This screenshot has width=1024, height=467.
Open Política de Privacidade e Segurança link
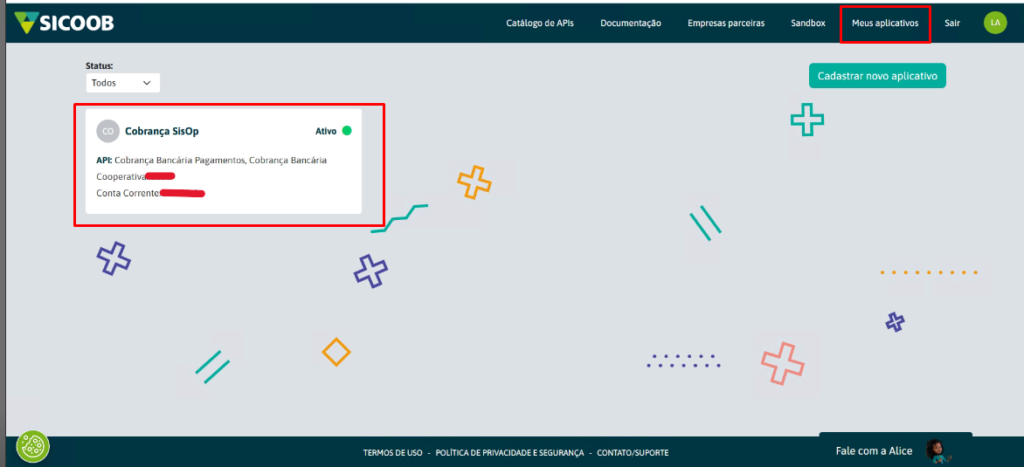tap(508, 453)
